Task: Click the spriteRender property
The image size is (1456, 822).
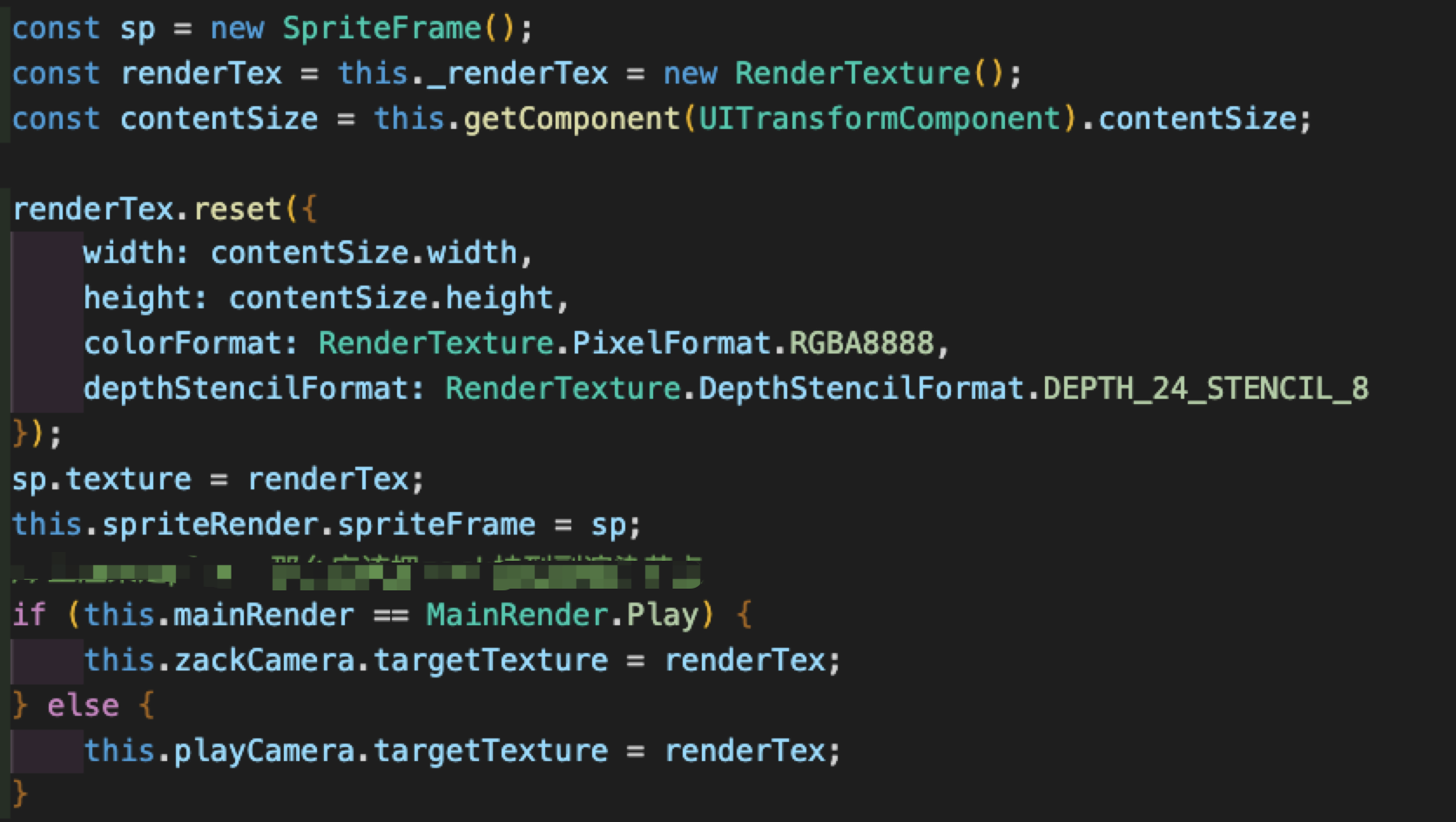Action: (209, 525)
